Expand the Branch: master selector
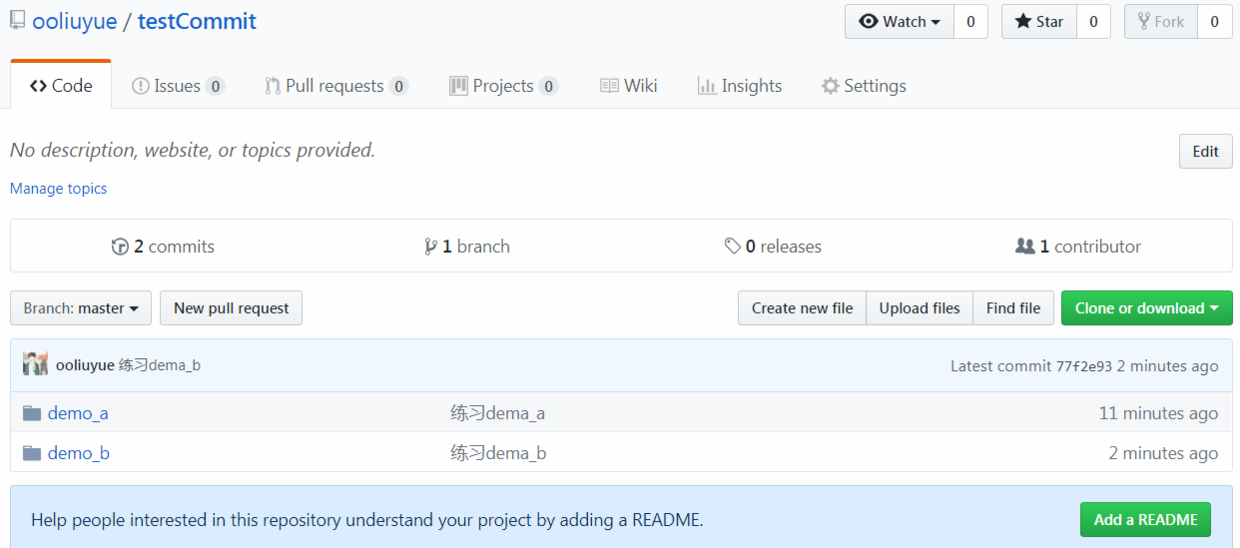This screenshot has height=548, width=1240. (x=81, y=308)
